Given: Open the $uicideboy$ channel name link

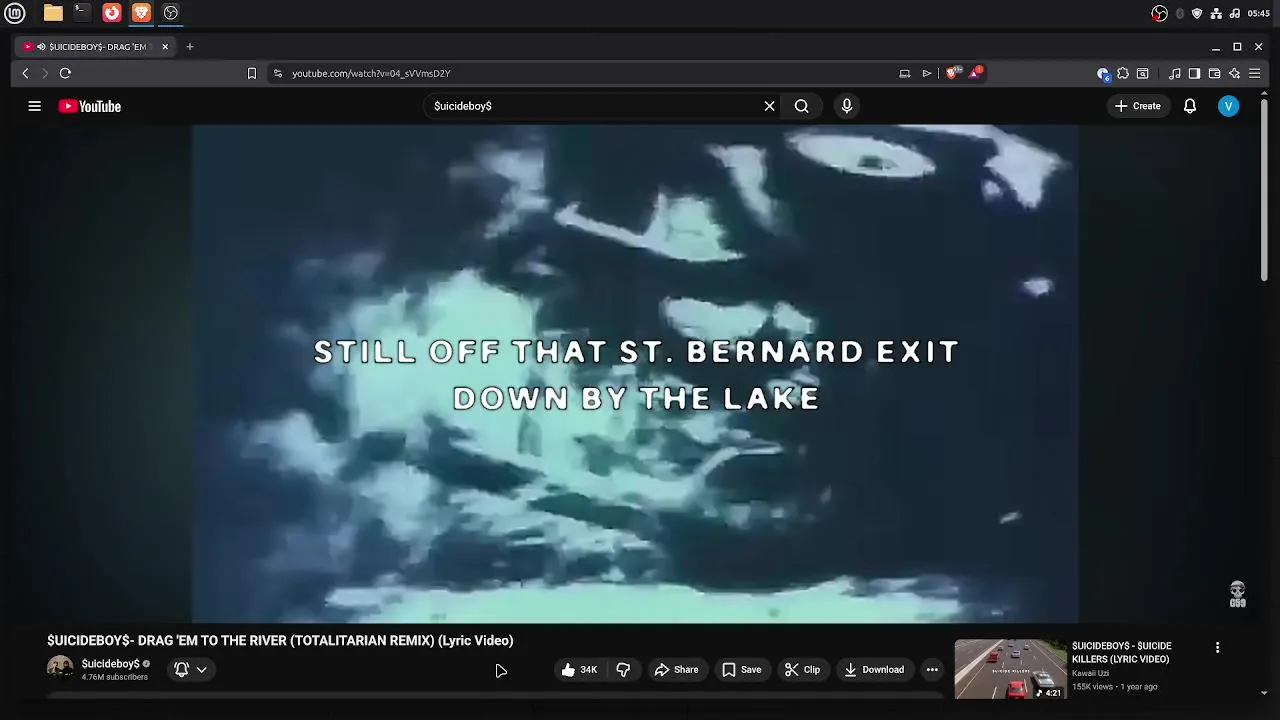Looking at the screenshot, I should 110,664.
